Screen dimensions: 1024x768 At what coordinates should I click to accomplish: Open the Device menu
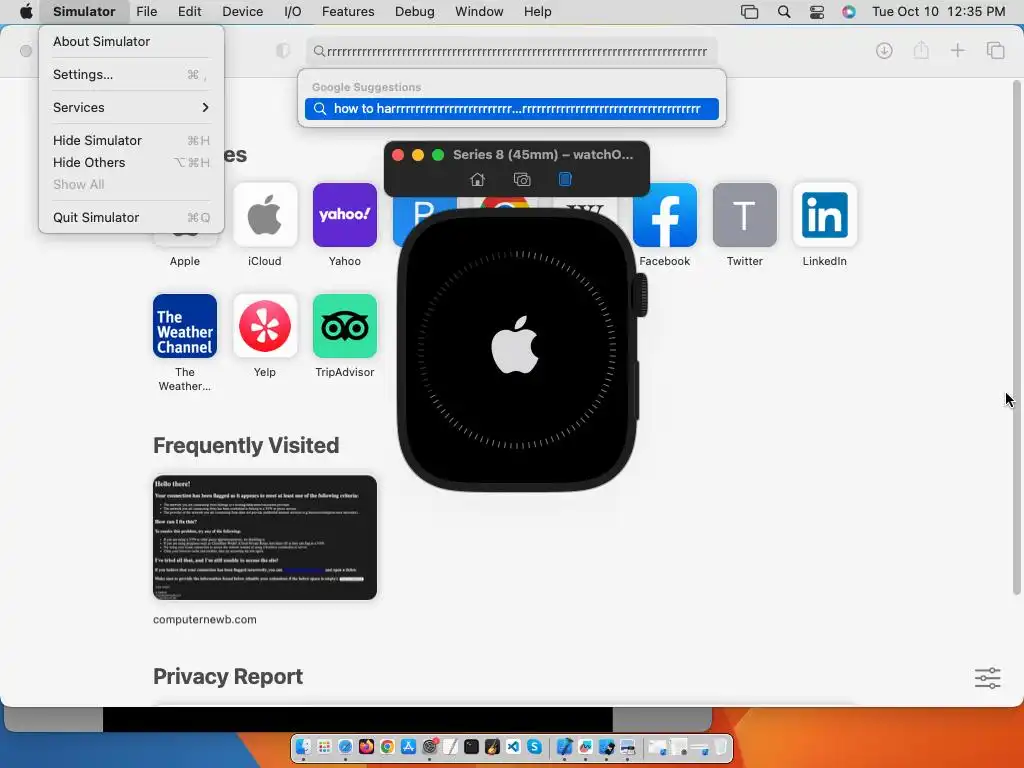click(x=242, y=12)
